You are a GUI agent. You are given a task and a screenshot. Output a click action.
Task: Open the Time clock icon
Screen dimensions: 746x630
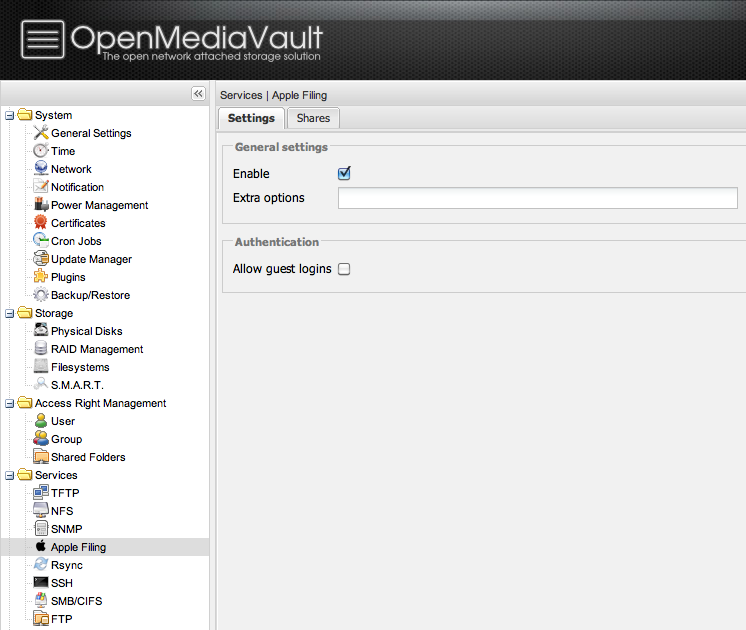click(41, 151)
